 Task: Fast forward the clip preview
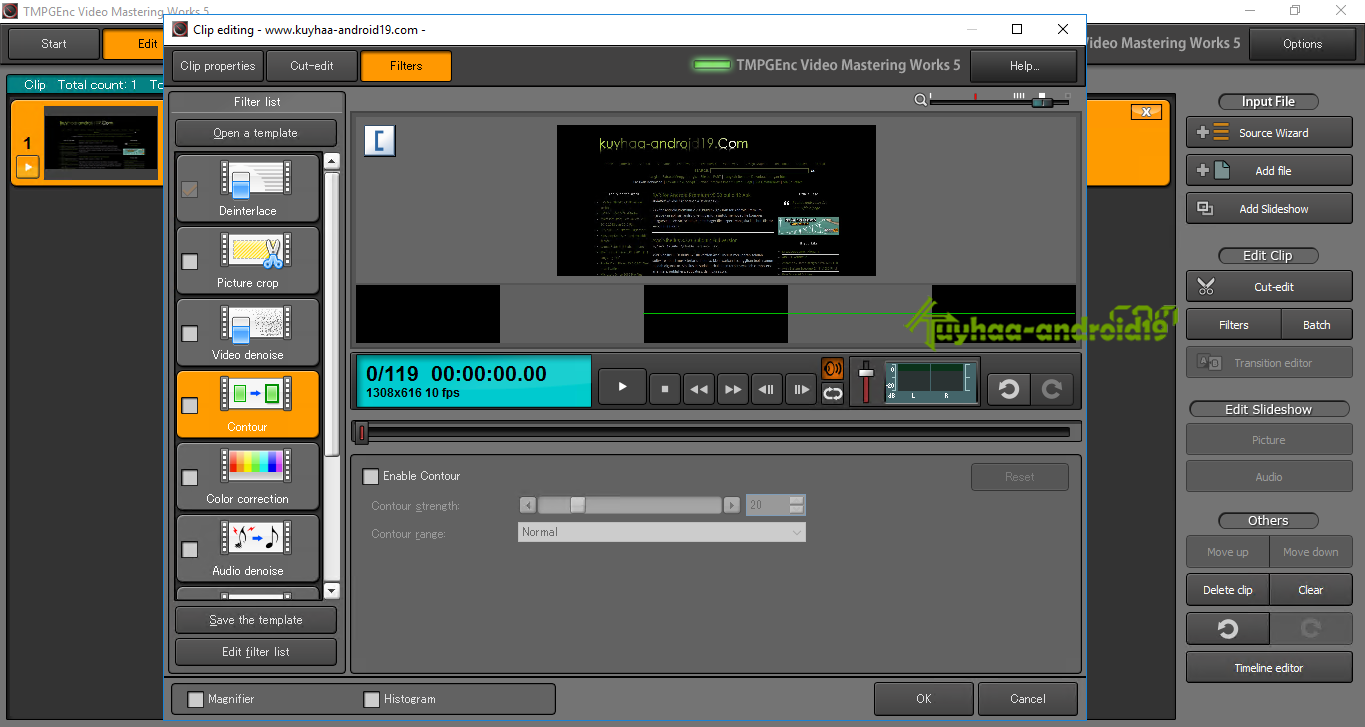pos(733,389)
